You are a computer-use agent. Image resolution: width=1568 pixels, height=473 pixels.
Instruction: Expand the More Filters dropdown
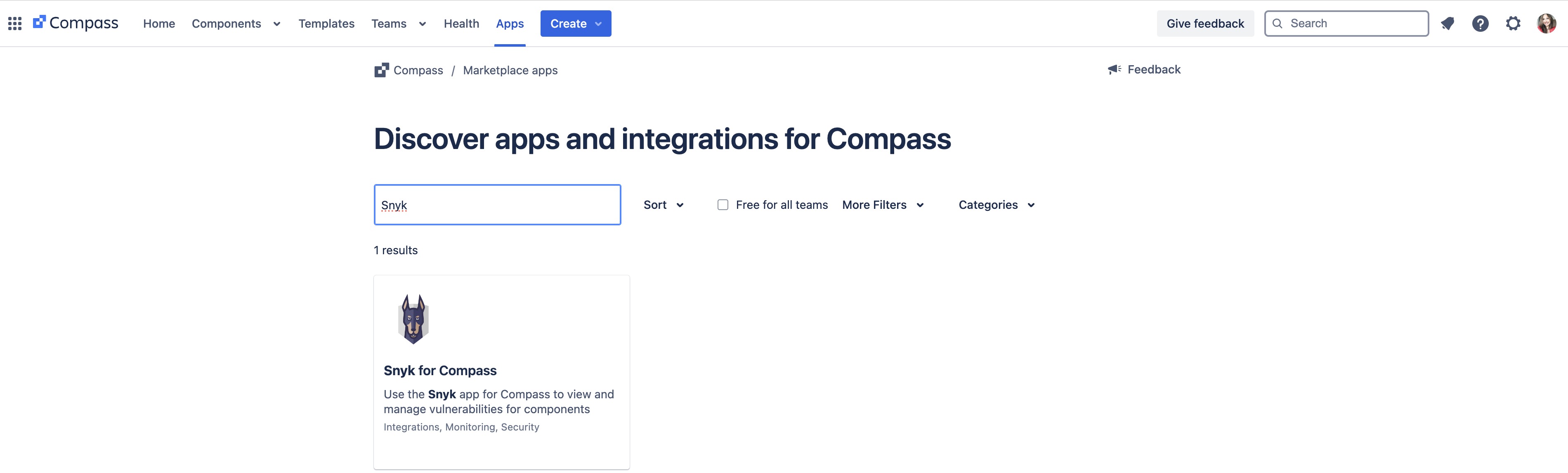(882, 205)
